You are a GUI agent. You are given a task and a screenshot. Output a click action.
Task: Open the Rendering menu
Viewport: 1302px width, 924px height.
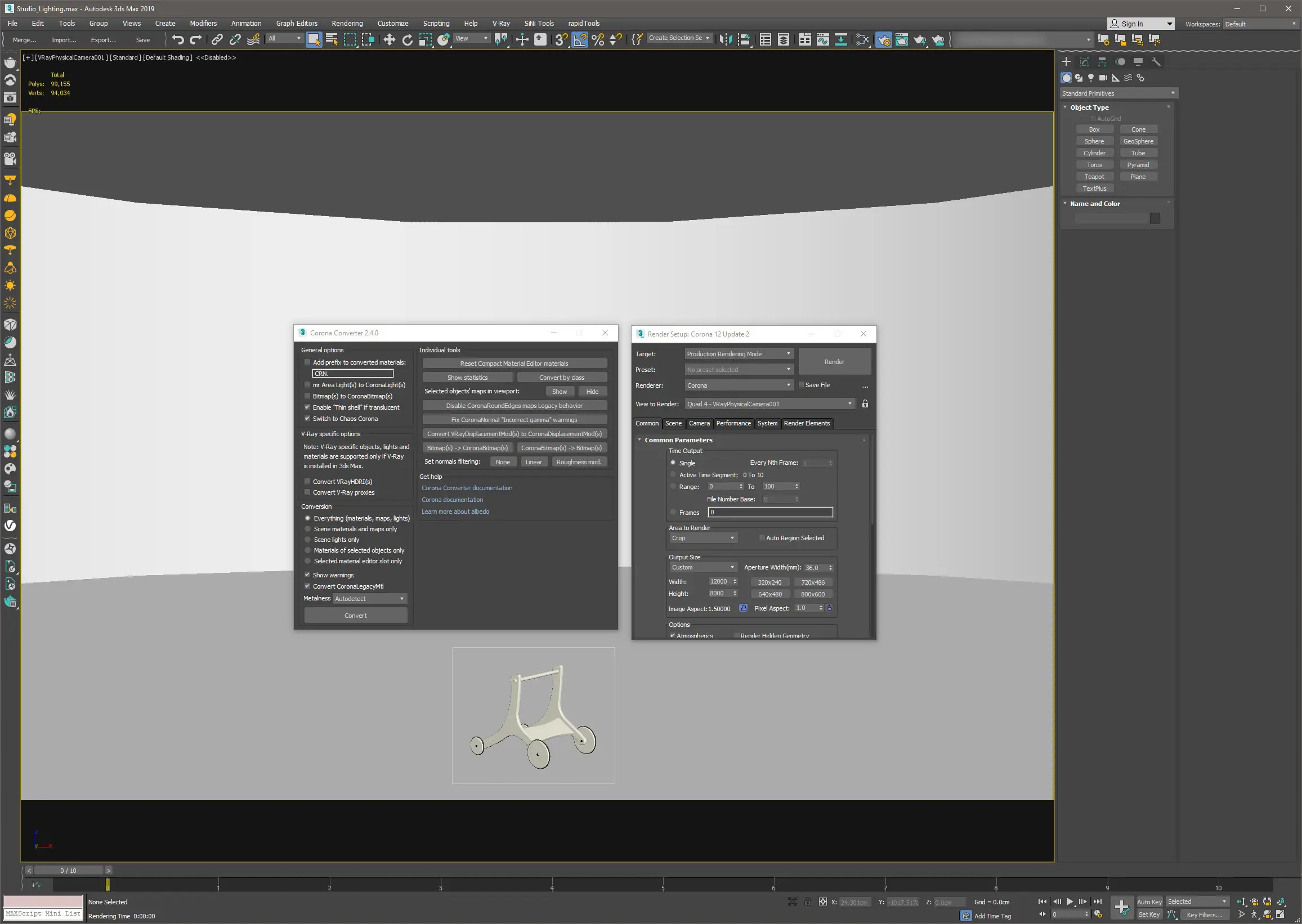(347, 23)
